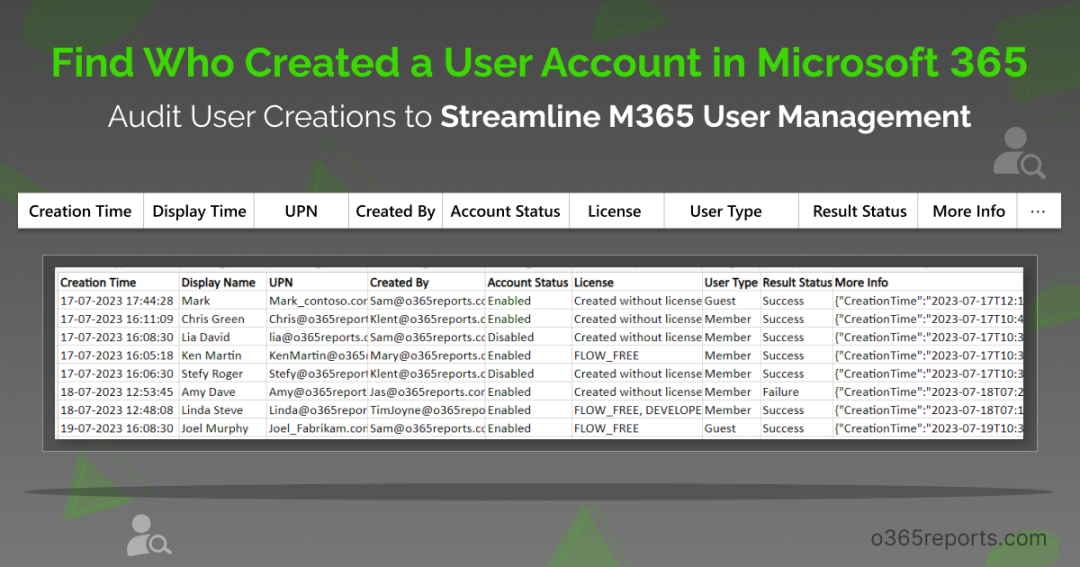Click the display name 'Linda Steve'
Screen dimensions: 1080x567
pos(212,410)
